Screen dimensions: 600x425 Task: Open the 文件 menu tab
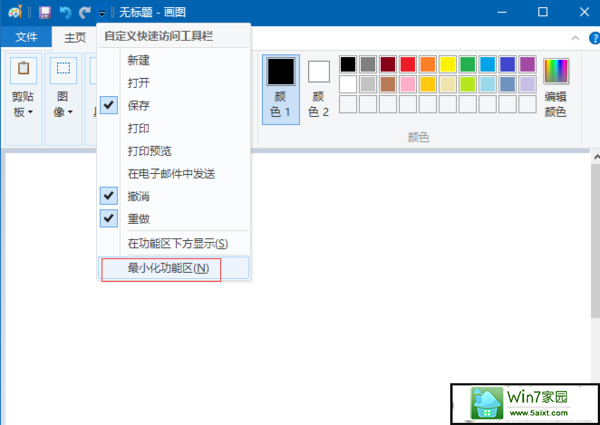pos(26,38)
